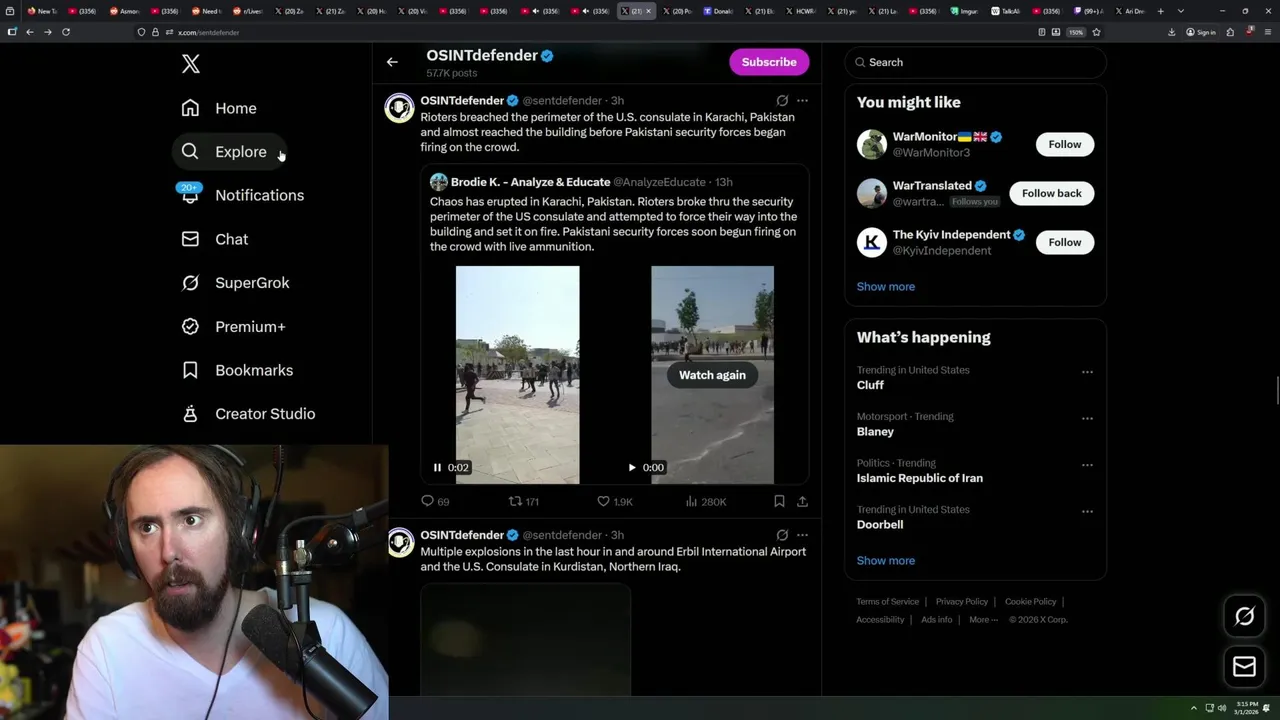Repost the Karachi post
Screen dimensions: 1280x720
[x=524, y=502]
